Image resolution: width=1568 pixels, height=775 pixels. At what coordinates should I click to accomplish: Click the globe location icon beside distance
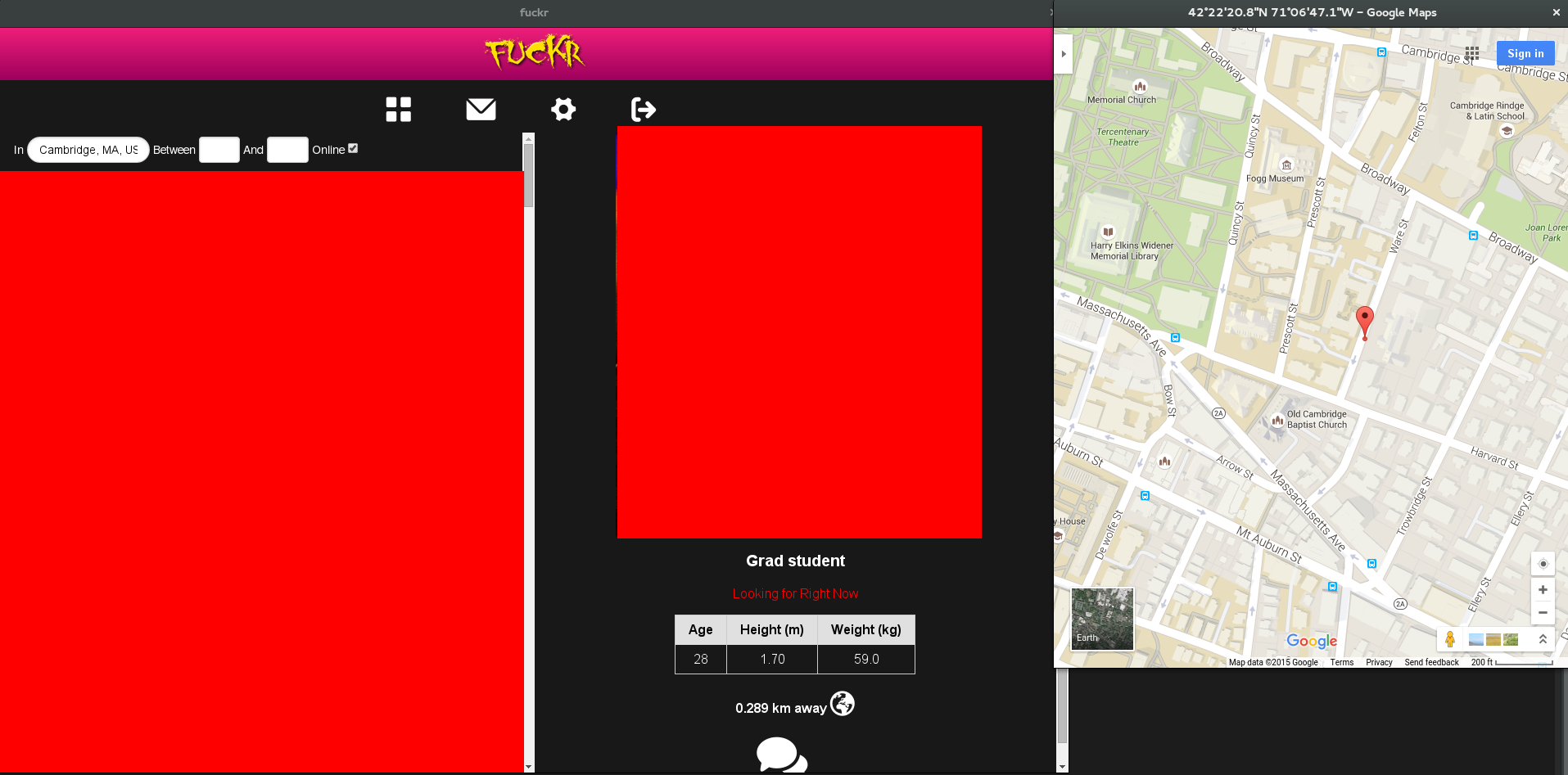pyautogui.click(x=843, y=703)
